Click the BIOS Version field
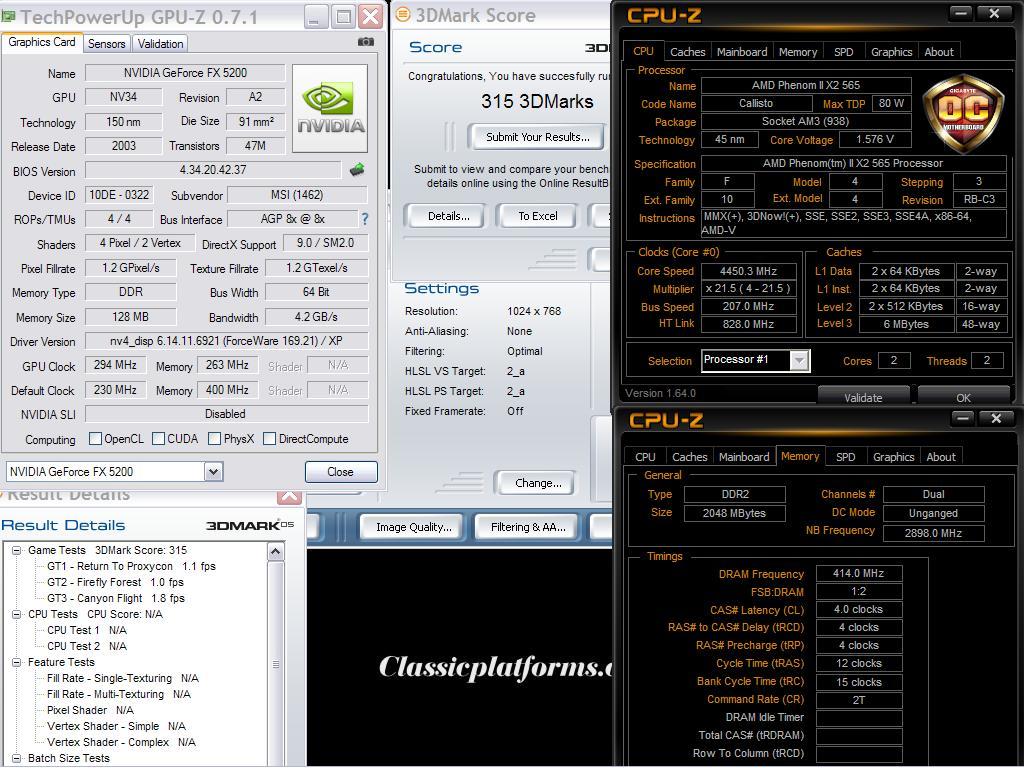 [213, 170]
